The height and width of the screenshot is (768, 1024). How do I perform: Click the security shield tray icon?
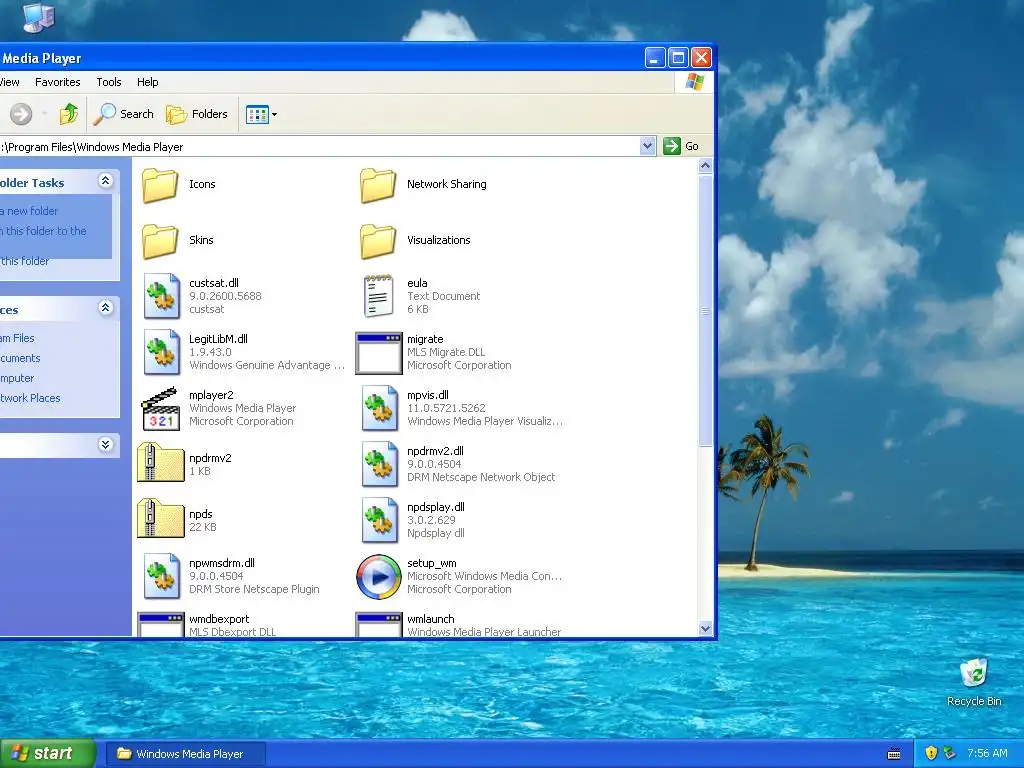(x=931, y=754)
